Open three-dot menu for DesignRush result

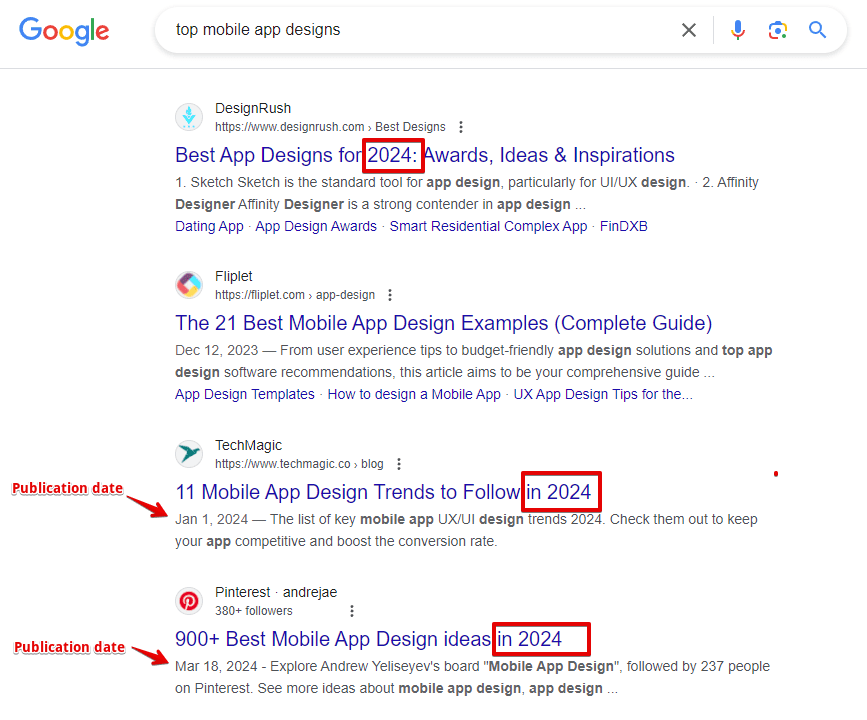coord(461,127)
